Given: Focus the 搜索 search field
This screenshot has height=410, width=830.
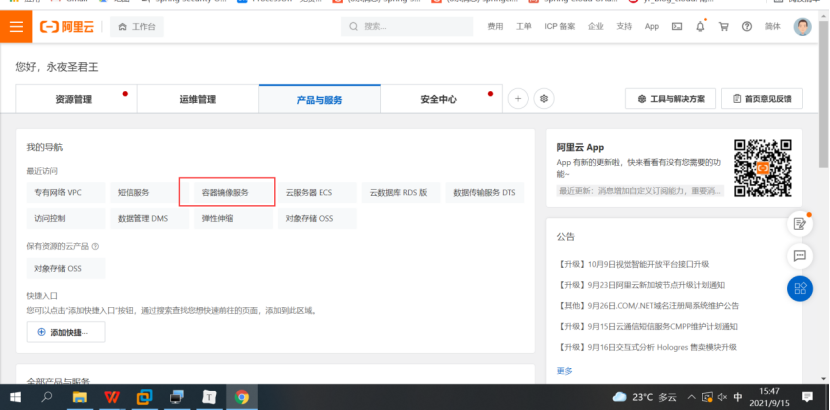Looking at the screenshot, I should 407,26.
